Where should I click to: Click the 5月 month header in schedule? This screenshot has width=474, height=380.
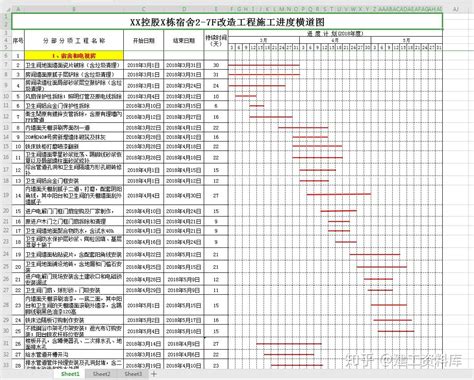tap(407, 40)
